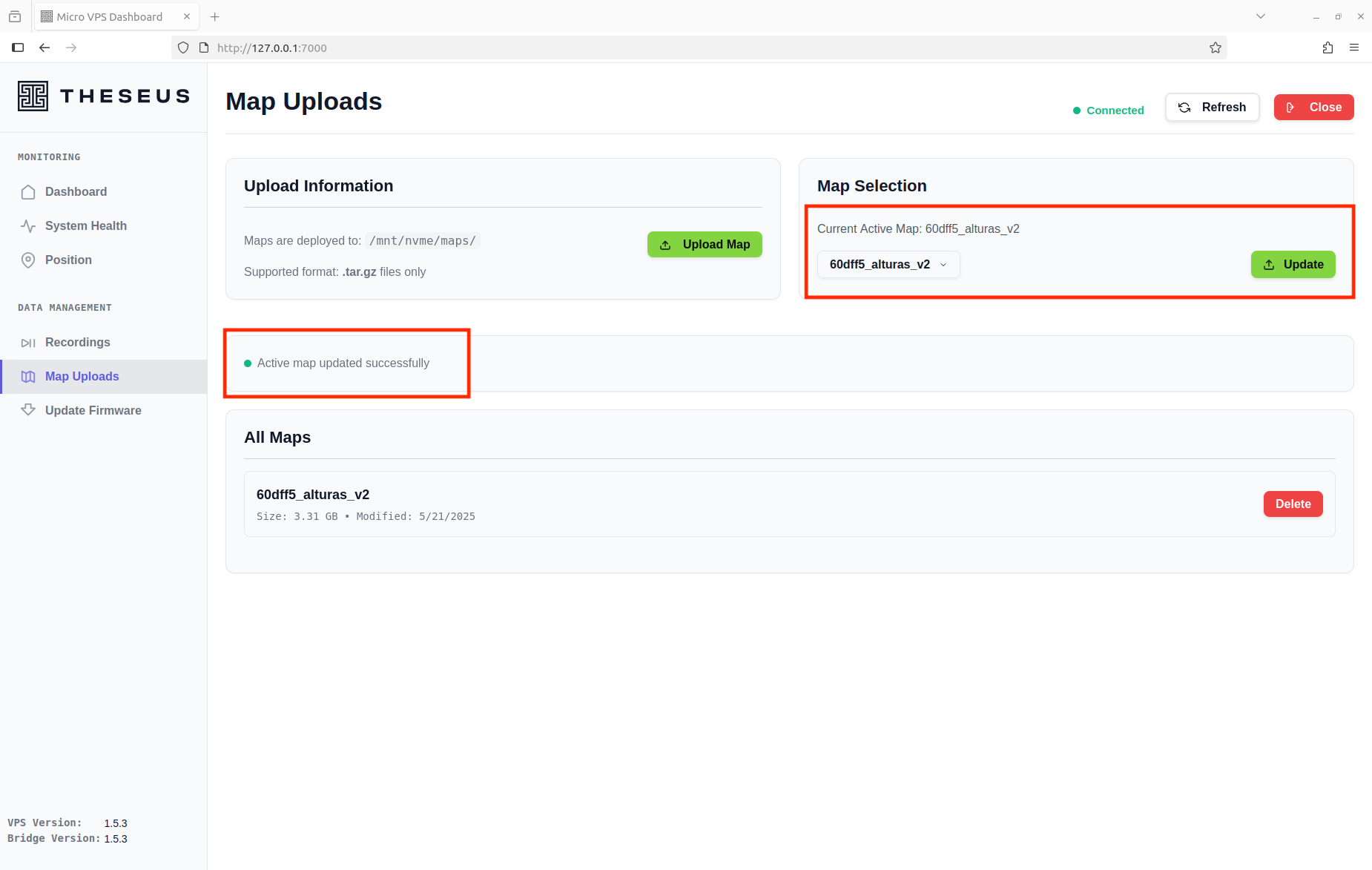Open the Firefox application menu
The image size is (1372, 870).
point(1354,48)
